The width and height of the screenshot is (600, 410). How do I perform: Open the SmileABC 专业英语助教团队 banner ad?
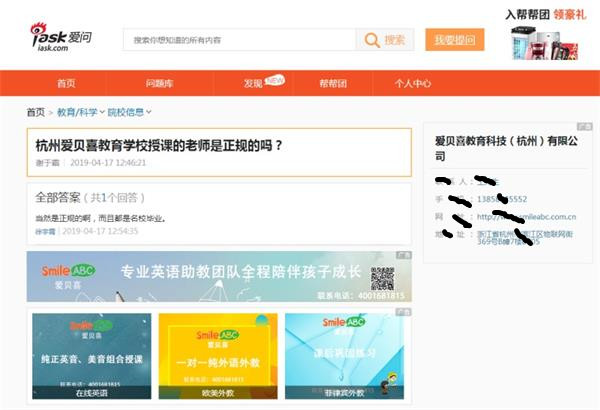tap(219, 276)
